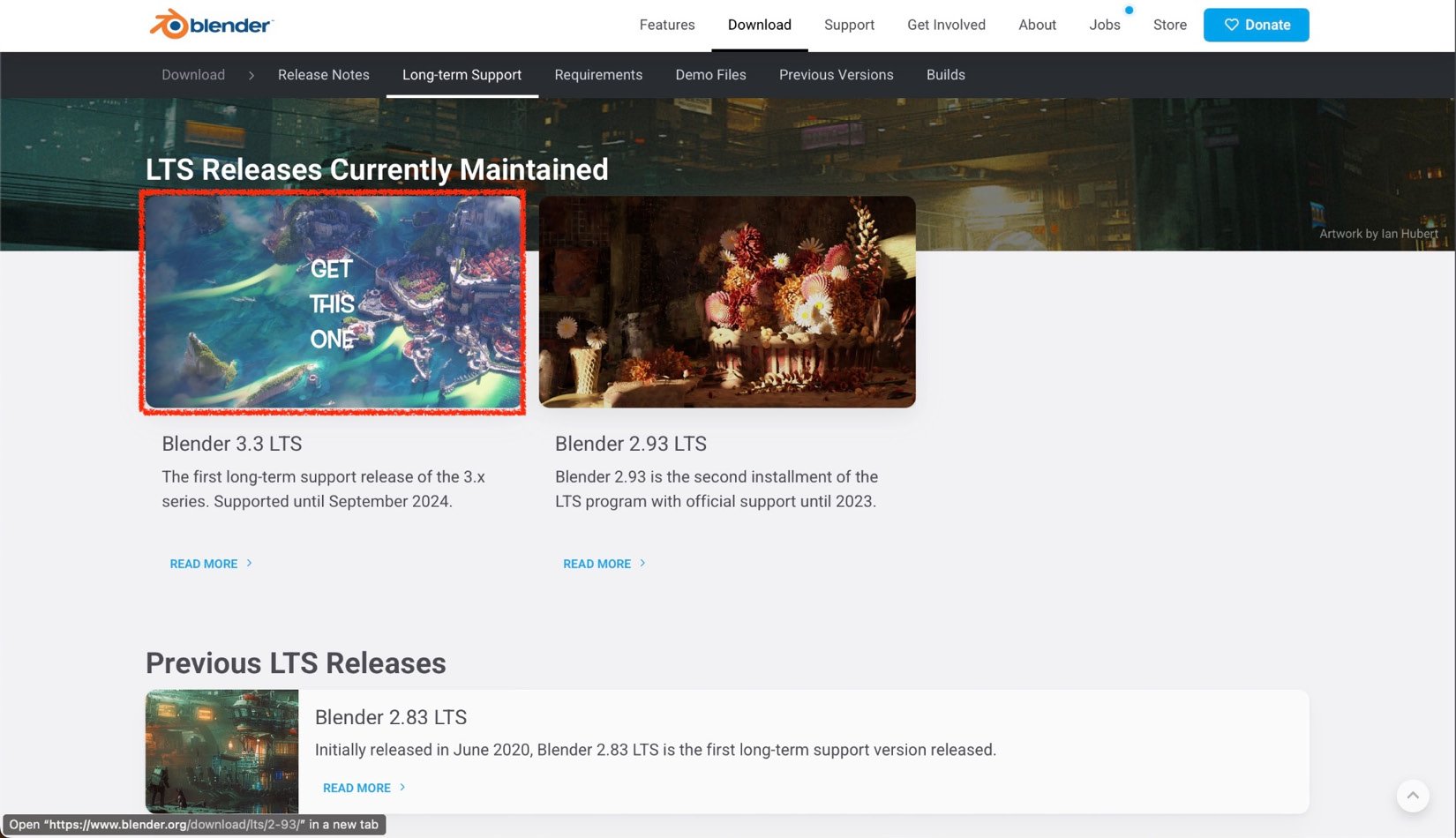The width and height of the screenshot is (1456, 838).
Task: Click READ MORE under Blender 2.83 LTS
Action: tap(356, 788)
